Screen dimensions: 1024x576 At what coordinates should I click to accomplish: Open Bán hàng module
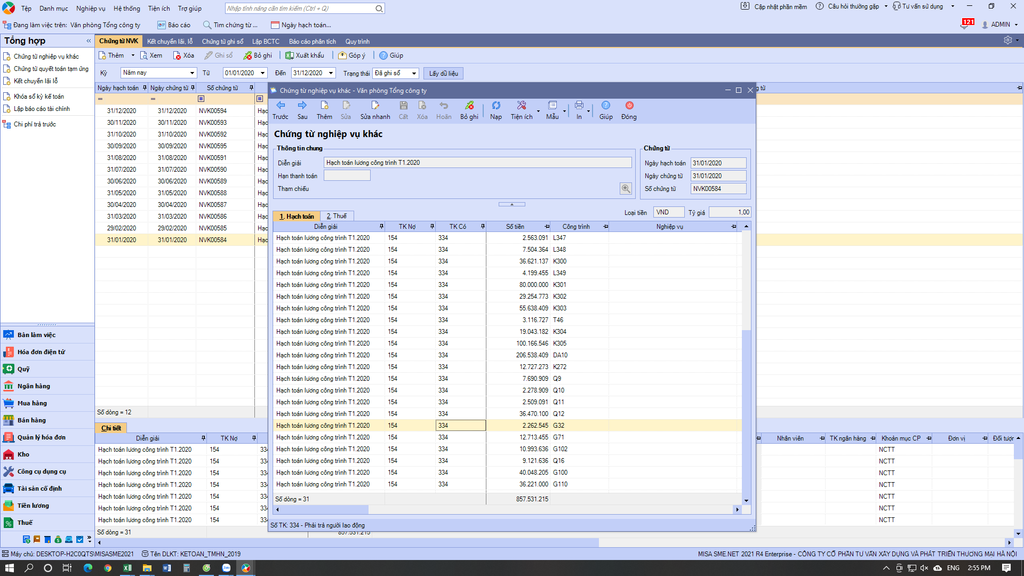pos(47,420)
